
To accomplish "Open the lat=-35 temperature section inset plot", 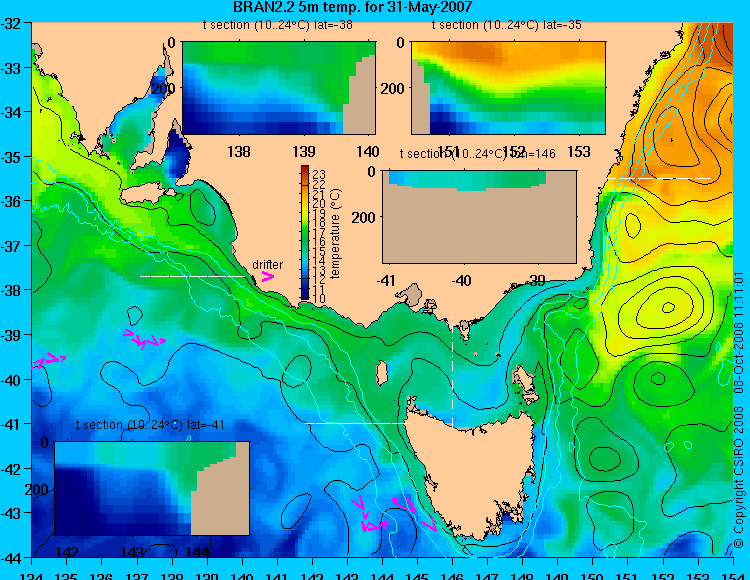I will tap(508, 88).
